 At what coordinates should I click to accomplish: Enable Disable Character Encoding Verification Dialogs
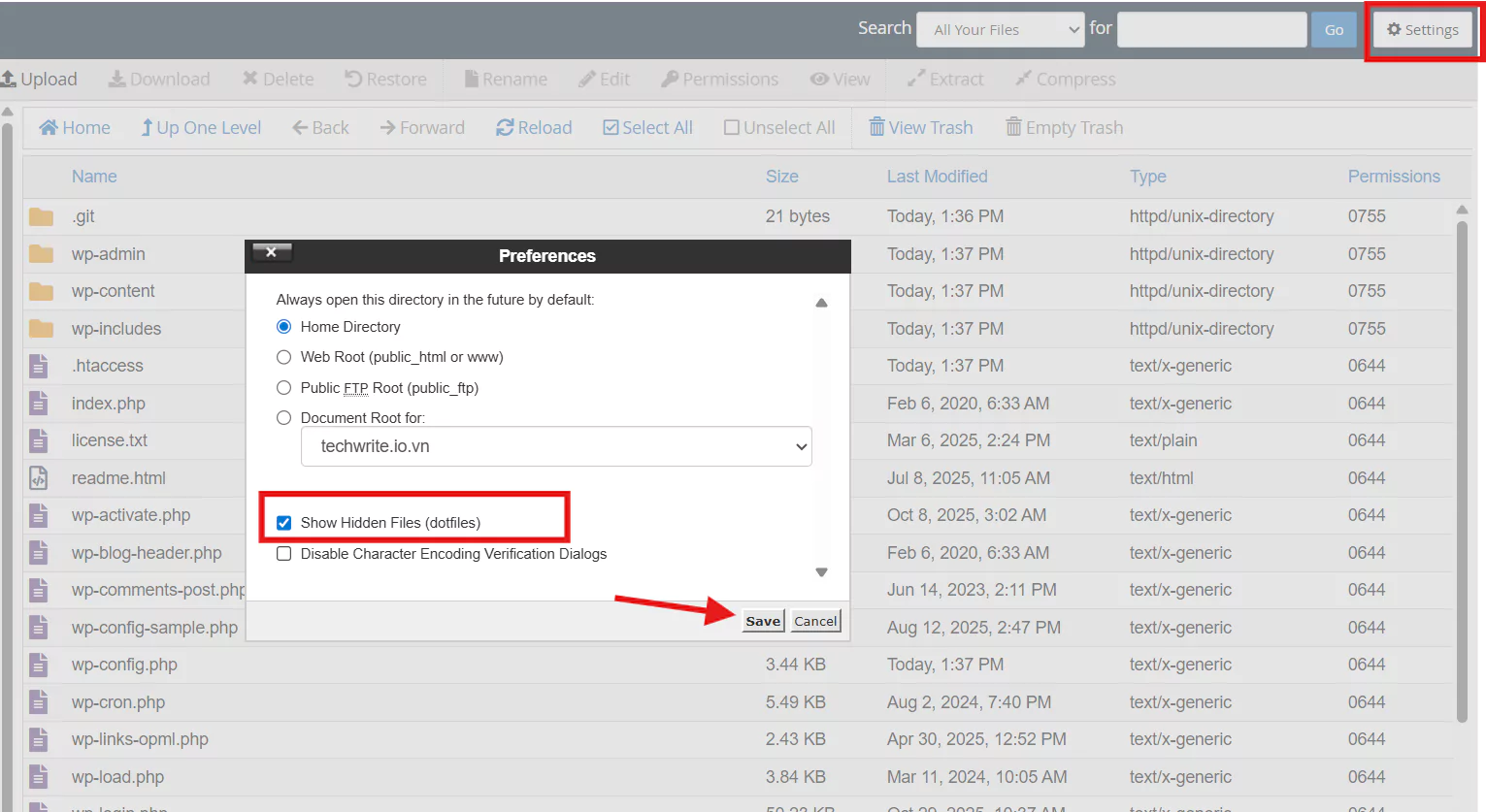(284, 554)
